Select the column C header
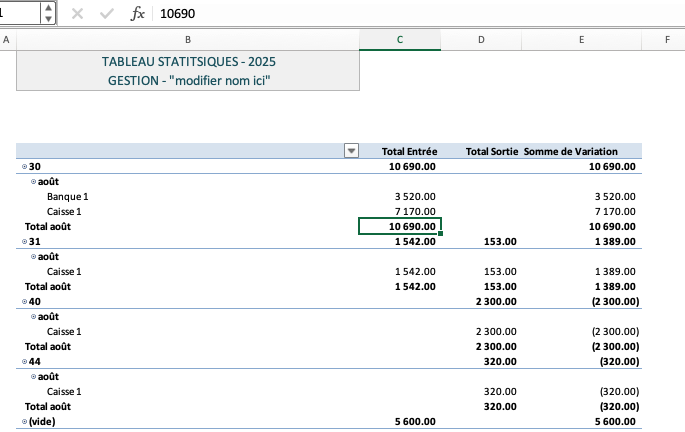The image size is (685, 432). (x=400, y=39)
